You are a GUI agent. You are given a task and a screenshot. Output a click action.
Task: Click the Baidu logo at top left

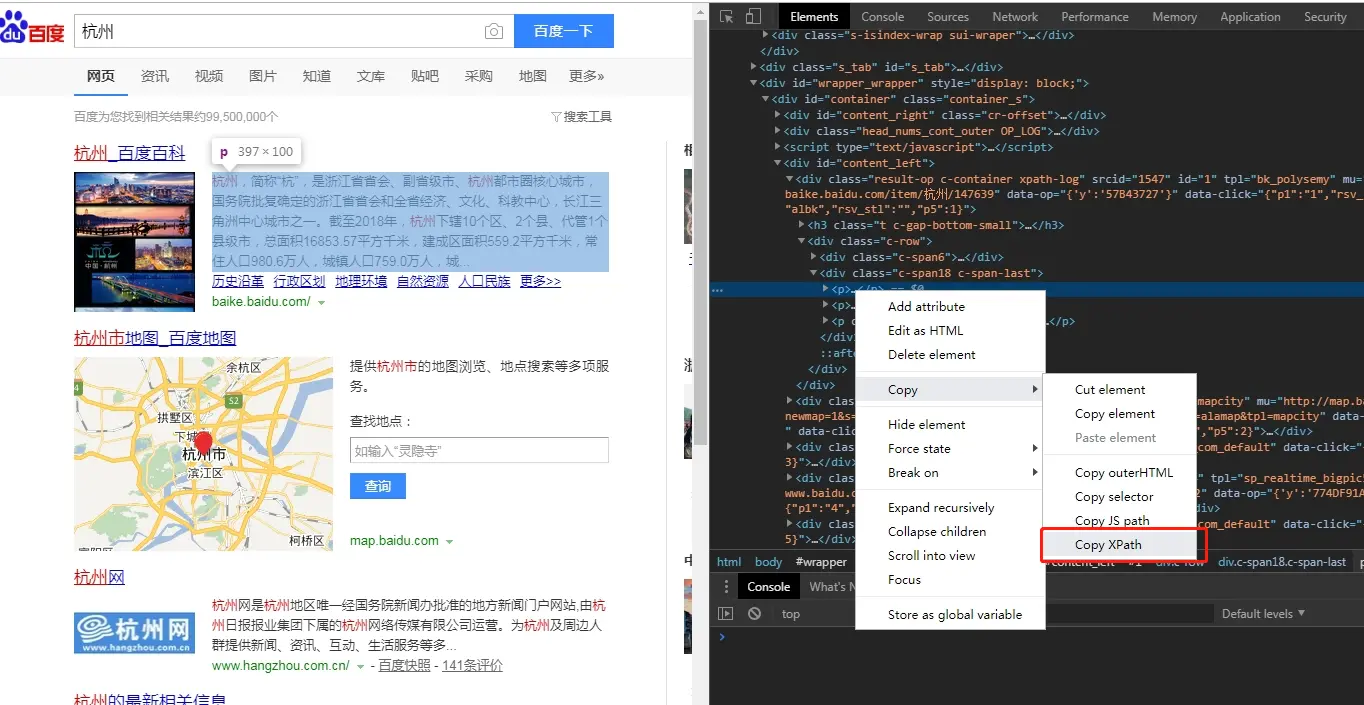tap(30, 28)
